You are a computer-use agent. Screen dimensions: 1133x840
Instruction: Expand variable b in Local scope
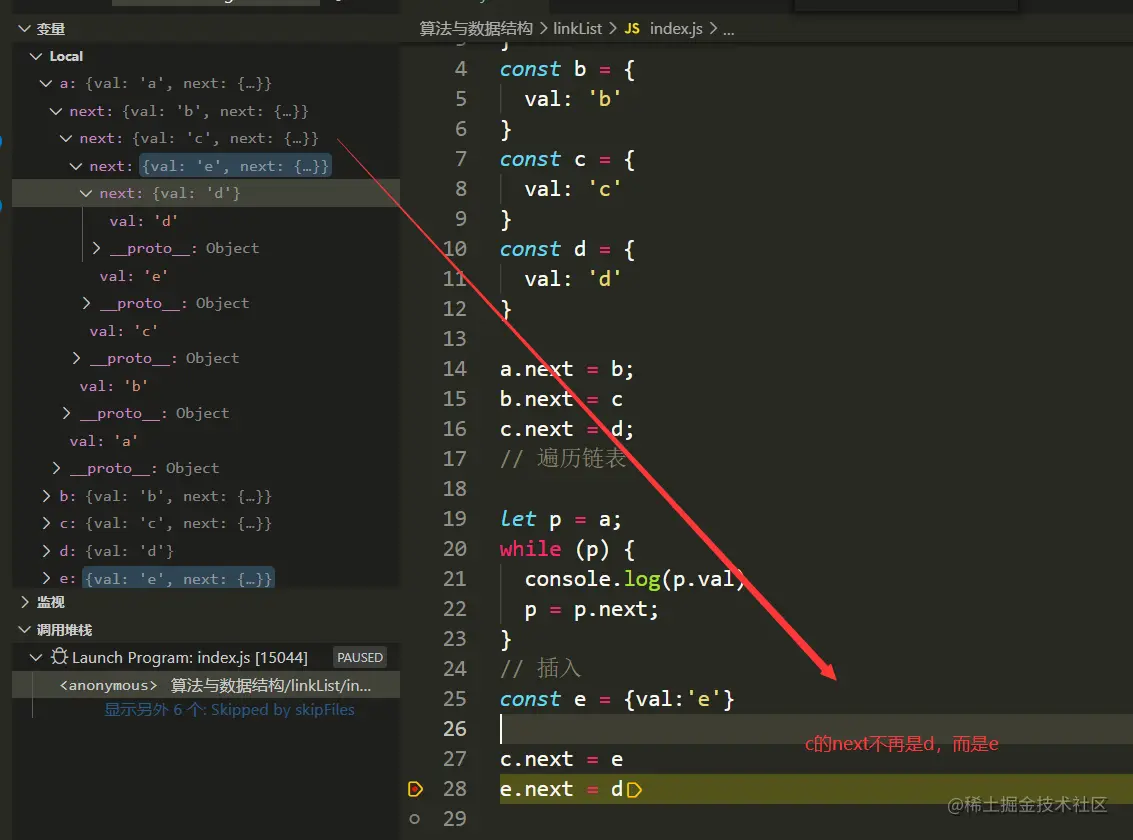(46, 496)
